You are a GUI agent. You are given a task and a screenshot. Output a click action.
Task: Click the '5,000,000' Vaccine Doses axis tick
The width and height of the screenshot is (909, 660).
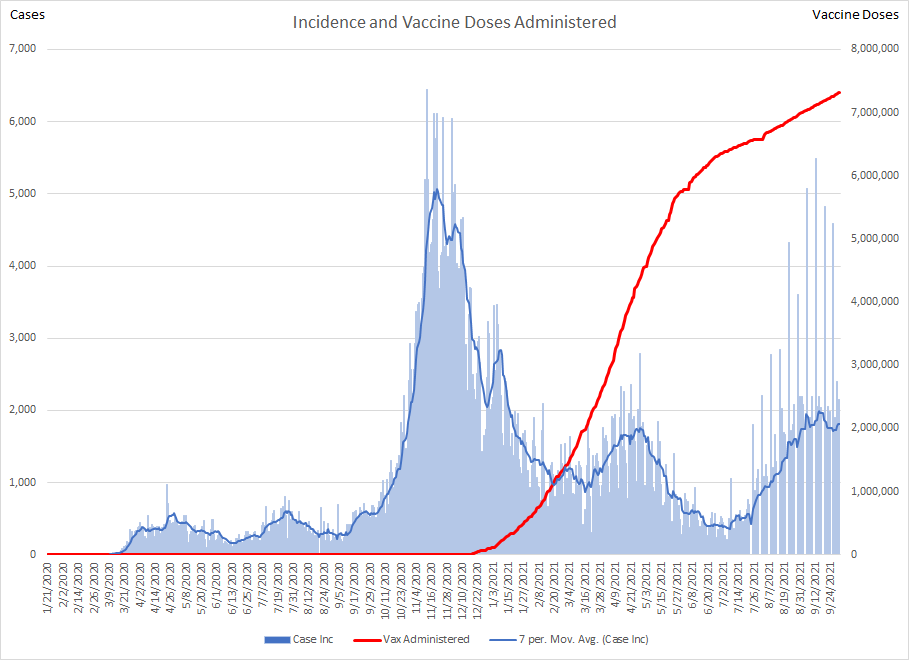point(875,238)
